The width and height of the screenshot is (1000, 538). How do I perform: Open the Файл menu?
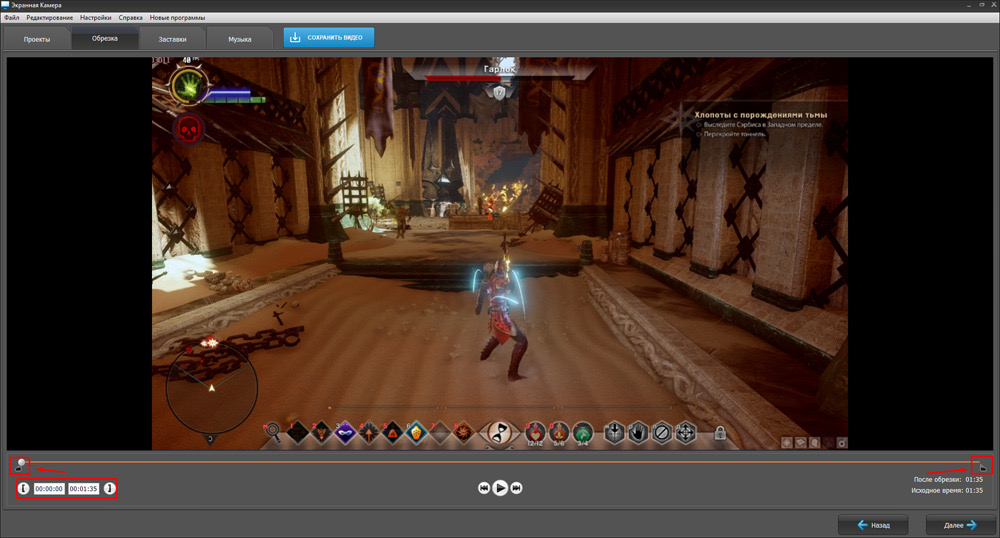[x=11, y=18]
